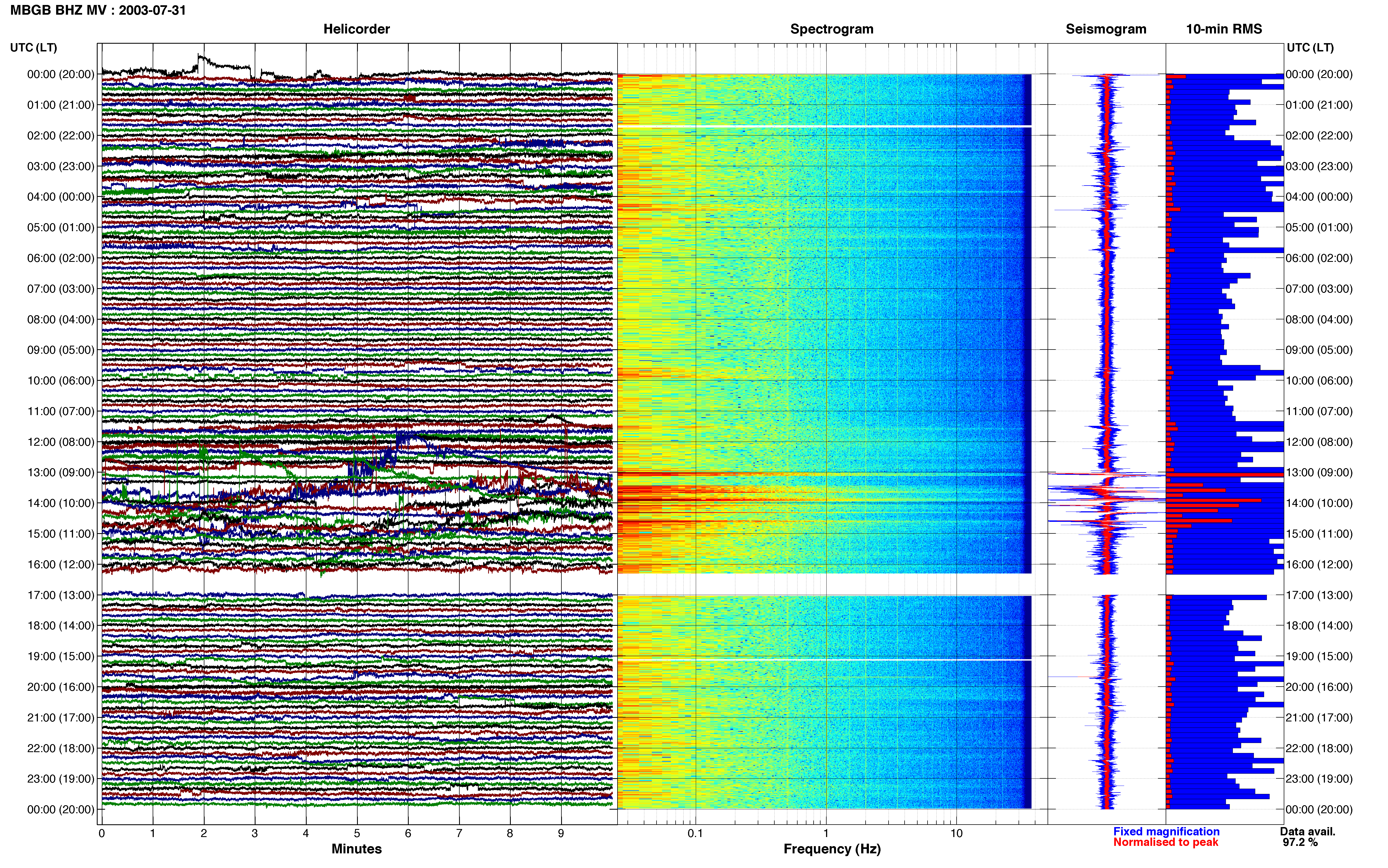Screen dimensions: 1388x868
Task: Click the '3' Minutes tick label
Action: click(x=255, y=833)
